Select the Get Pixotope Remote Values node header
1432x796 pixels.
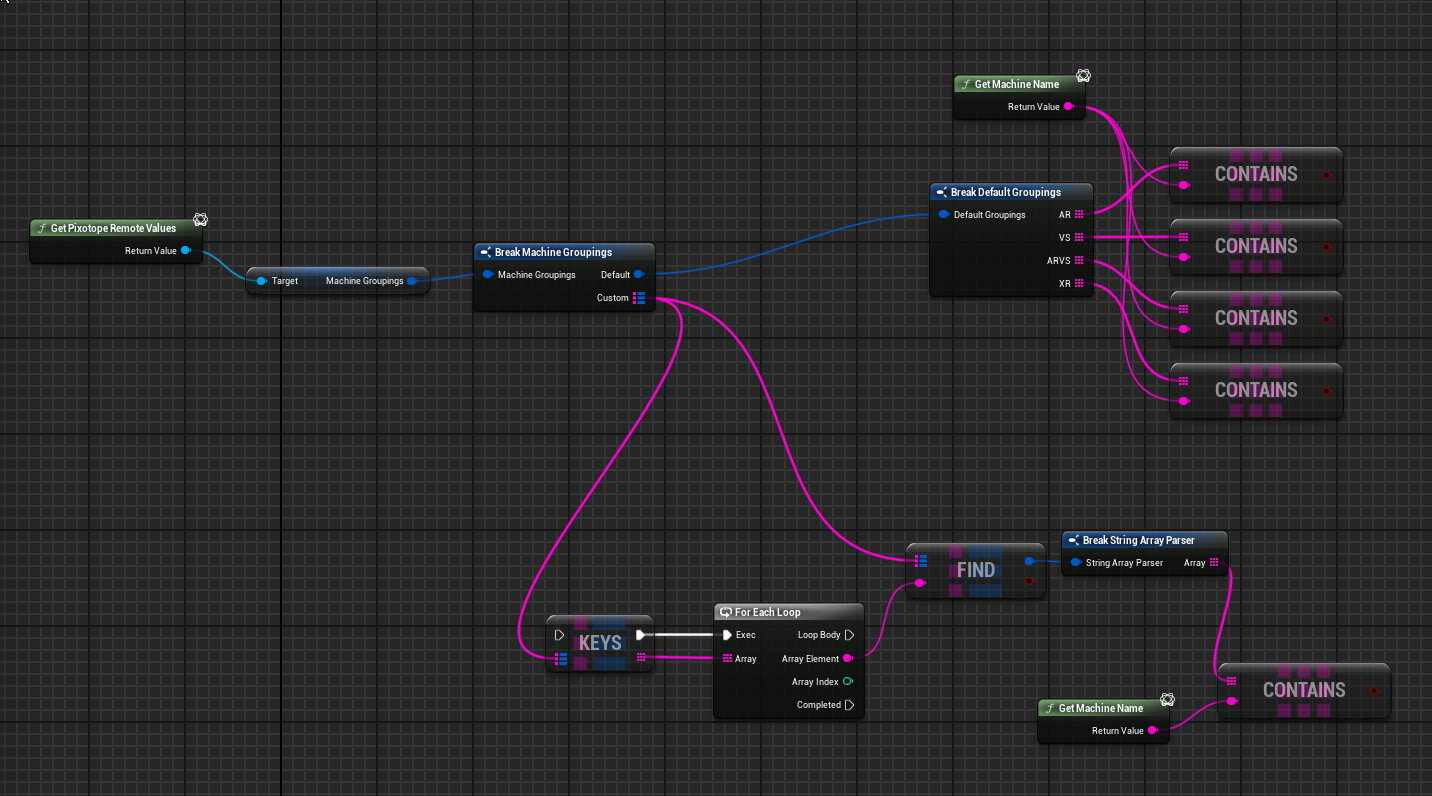117,228
